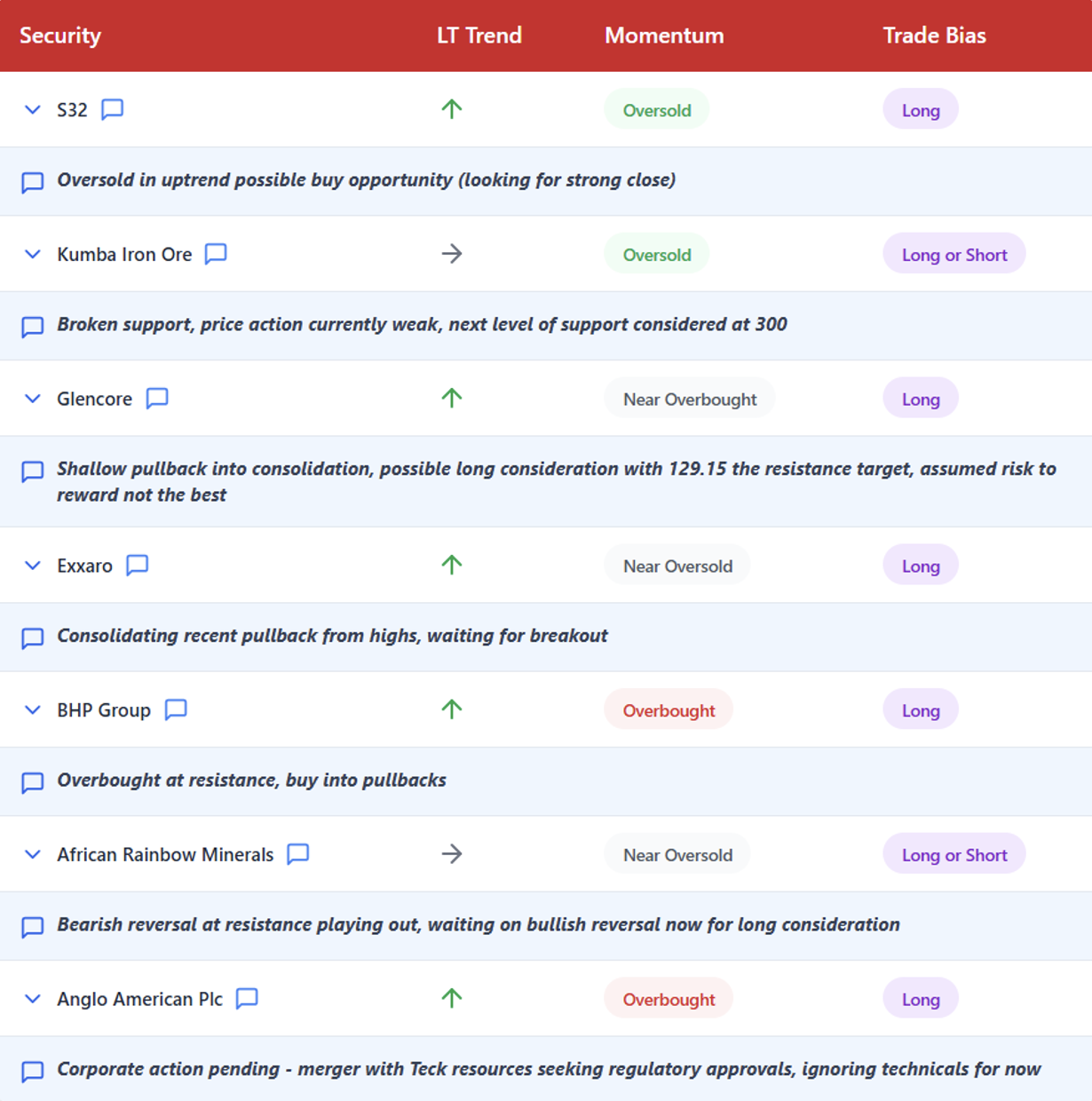Screen dimensions: 1092x1101
Task: Select the Near Overbought tag for Glencore
Action: coord(690,400)
